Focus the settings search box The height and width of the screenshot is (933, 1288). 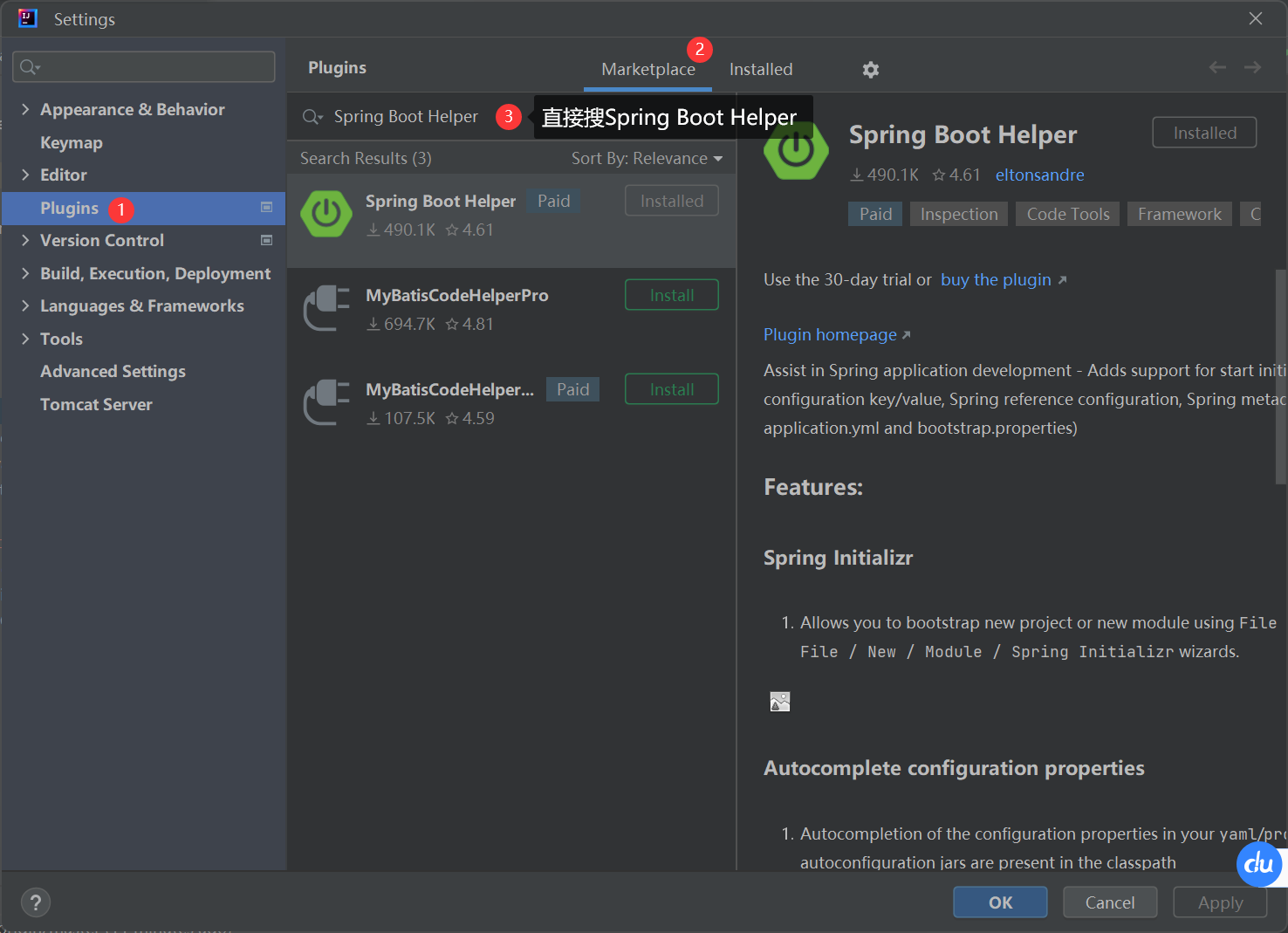[144, 67]
